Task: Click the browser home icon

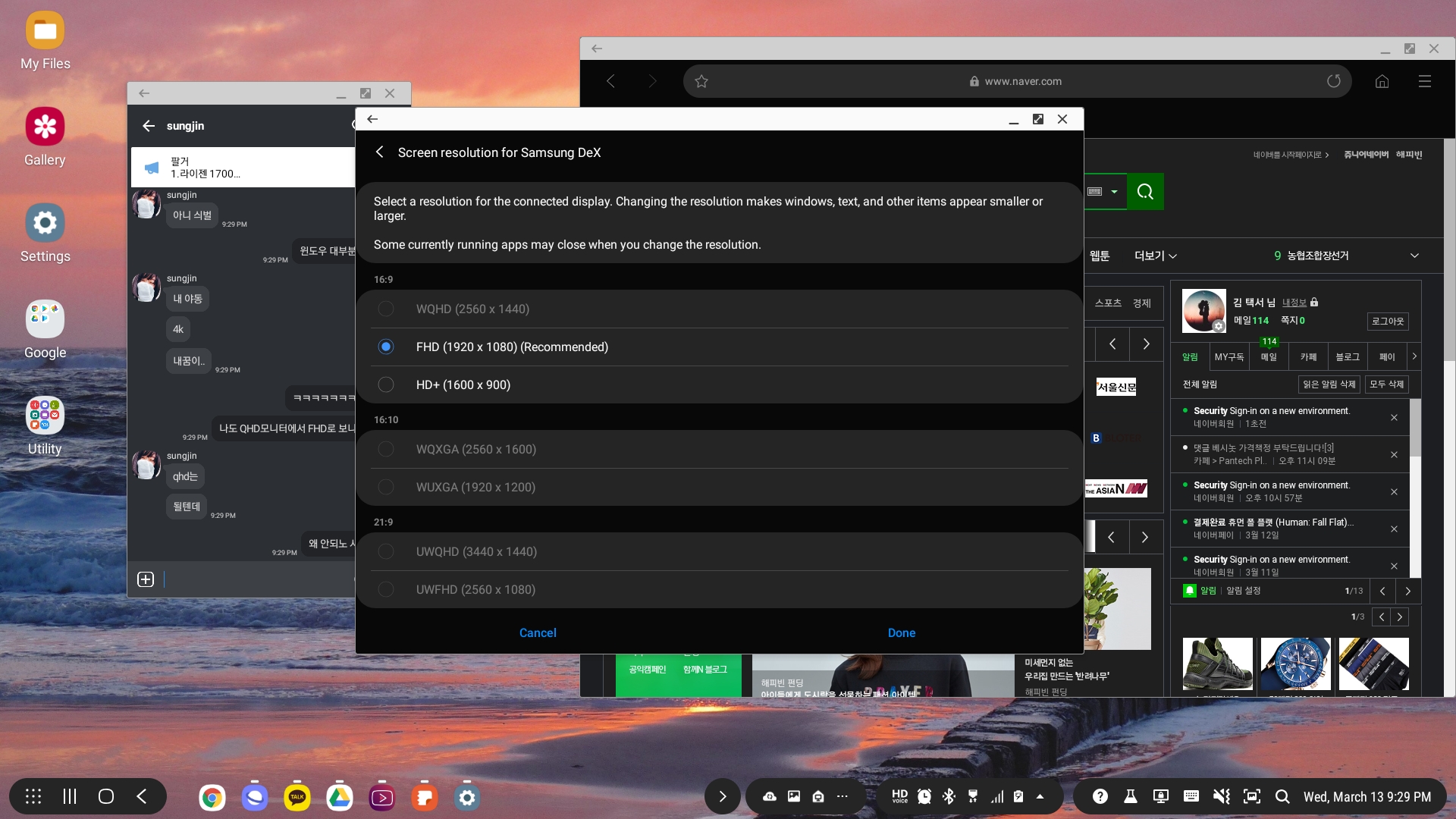Action: click(1382, 81)
